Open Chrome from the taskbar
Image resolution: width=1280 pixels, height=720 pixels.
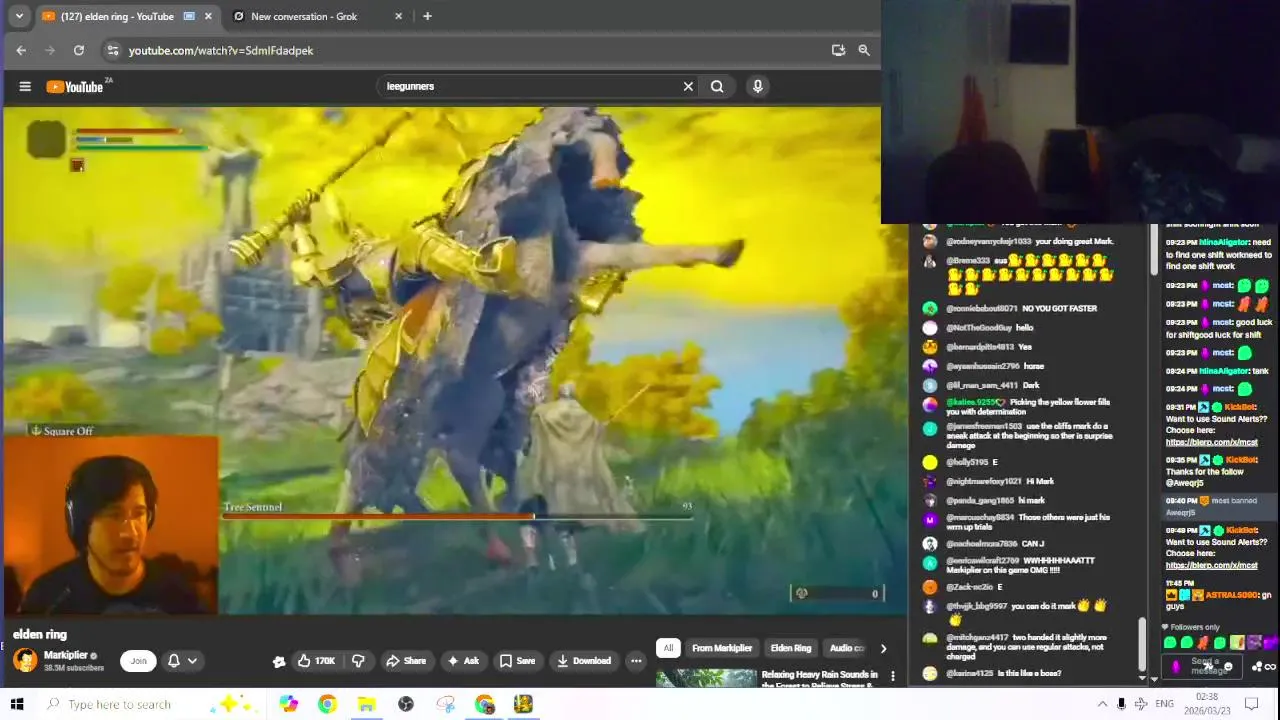[x=327, y=704]
